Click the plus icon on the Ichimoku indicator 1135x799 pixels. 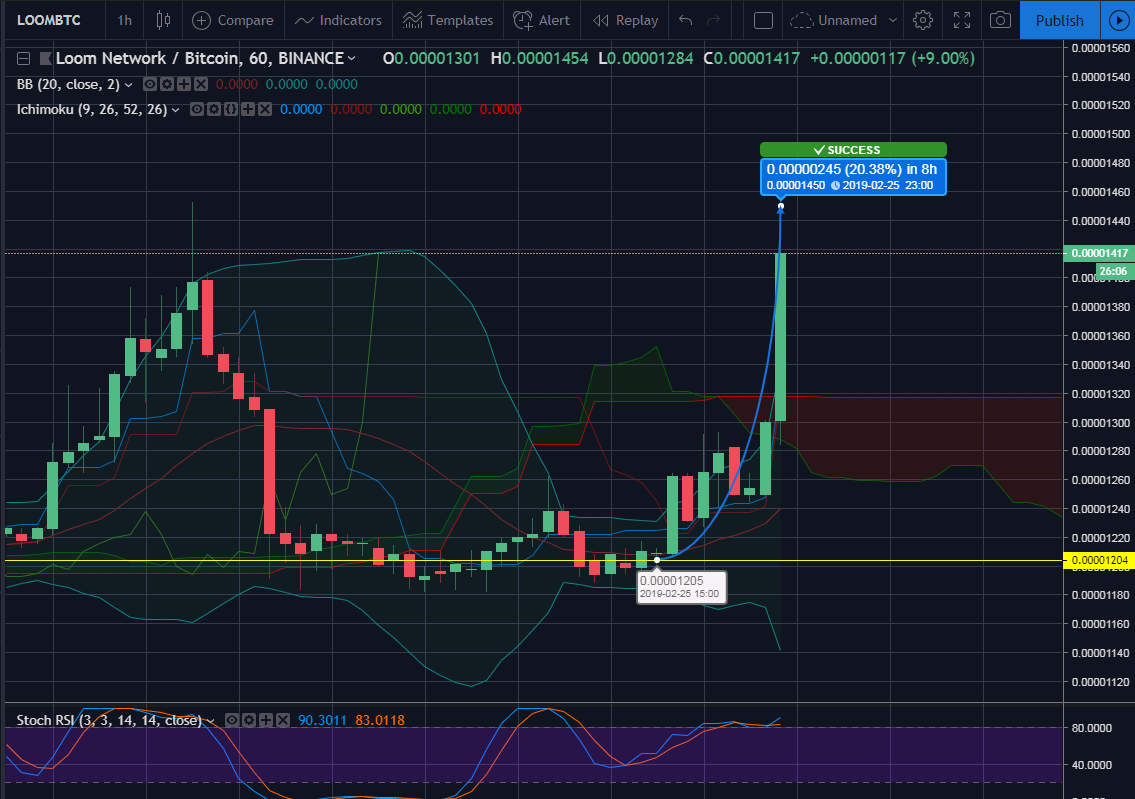(248, 109)
